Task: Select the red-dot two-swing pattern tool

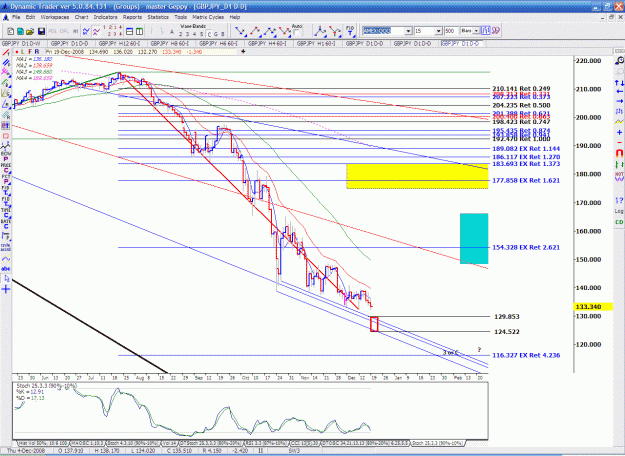Action: [x=256, y=31]
